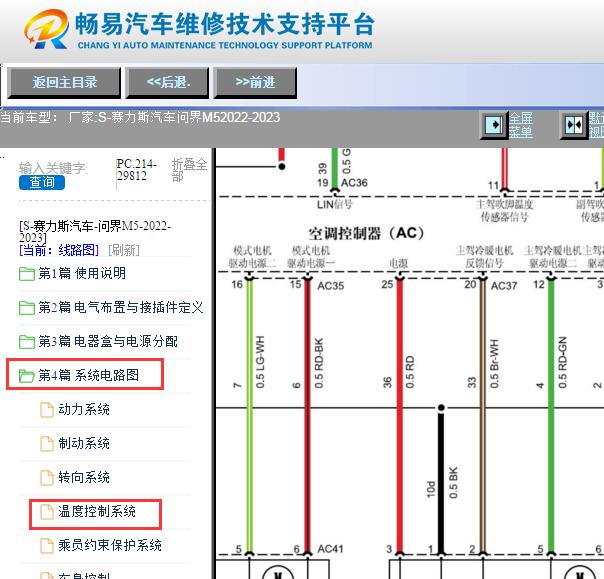The width and height of the screenshot is (604, 579).
Task: Click the folder icon beside 第3篇
Action: tap(27, 342)
